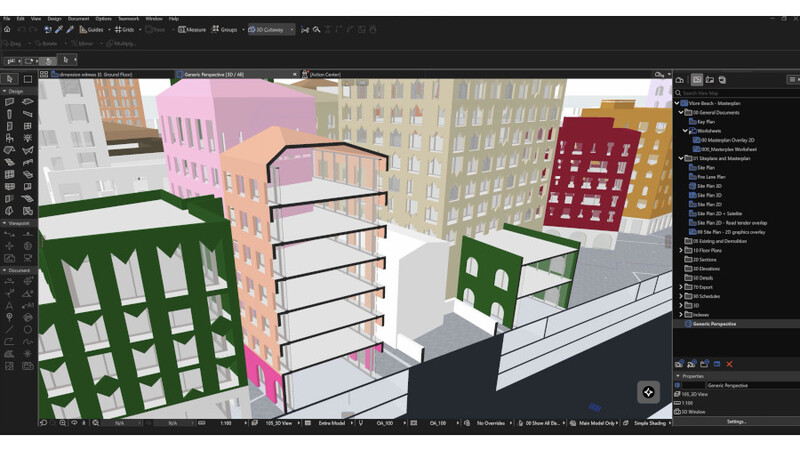Click the Settings button in navigator
The image size is (800, 450).
point(736,422)
